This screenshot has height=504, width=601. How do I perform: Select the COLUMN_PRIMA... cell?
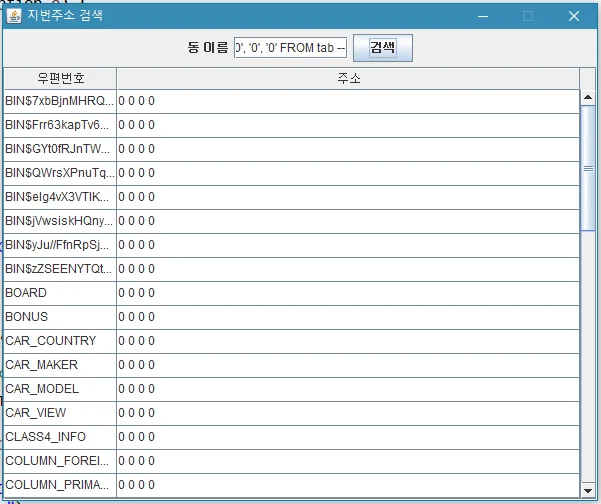[60, 485]
